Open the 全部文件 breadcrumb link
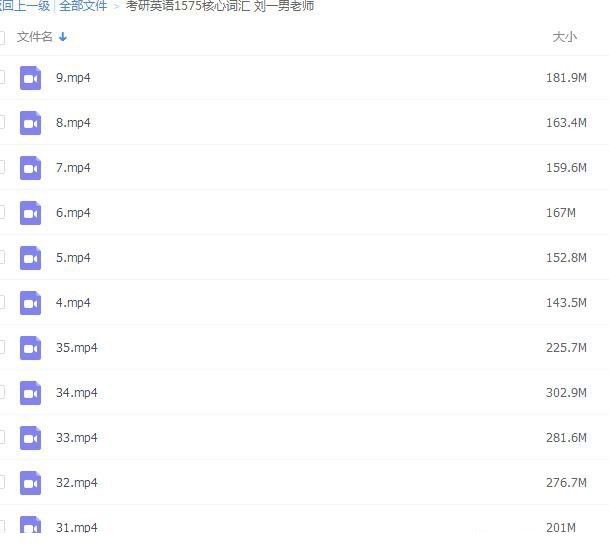 83,6
